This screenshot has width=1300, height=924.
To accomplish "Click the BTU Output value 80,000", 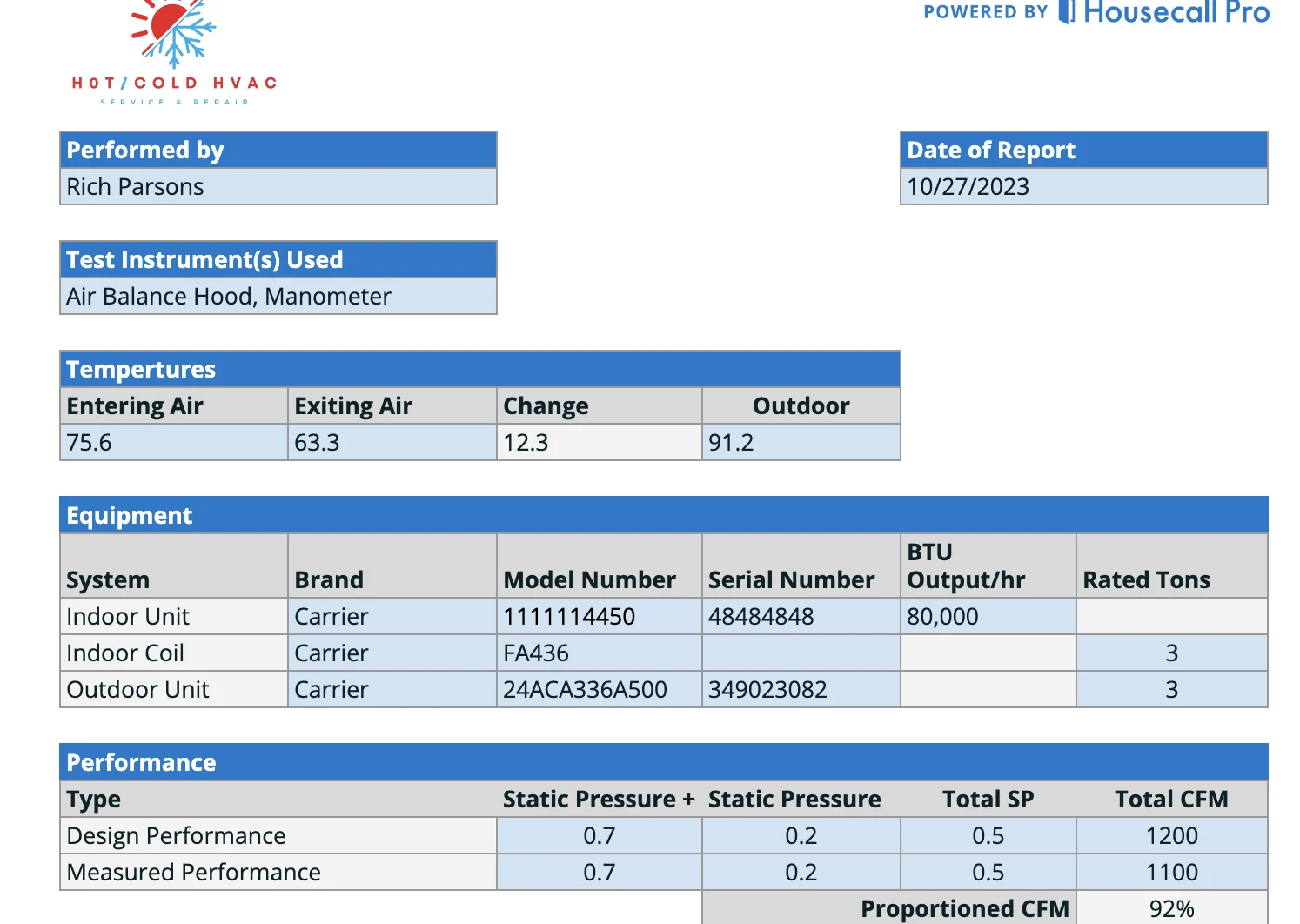I will point(988,617).
